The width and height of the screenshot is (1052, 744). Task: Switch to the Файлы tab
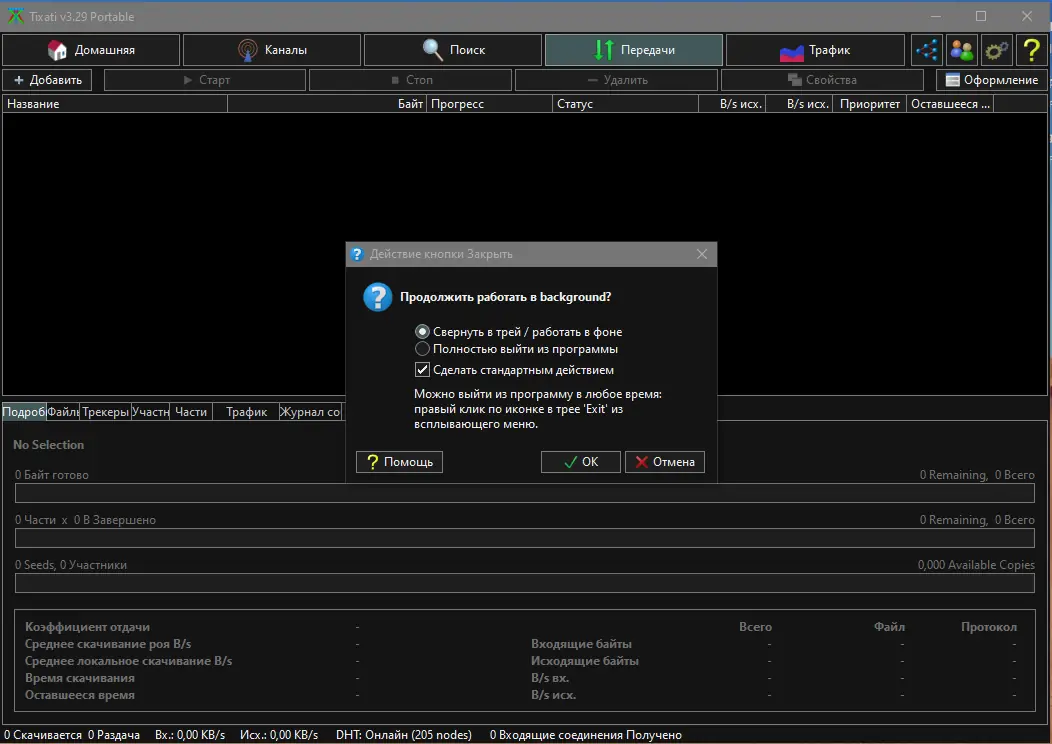63,412
